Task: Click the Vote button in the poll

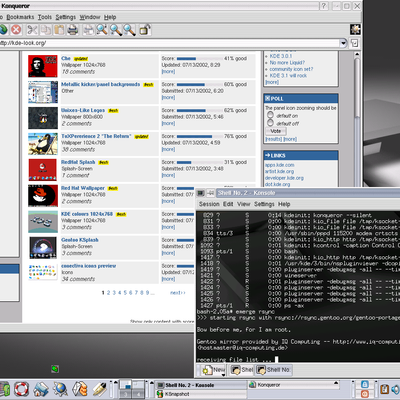Action: [x=276, y=131]
